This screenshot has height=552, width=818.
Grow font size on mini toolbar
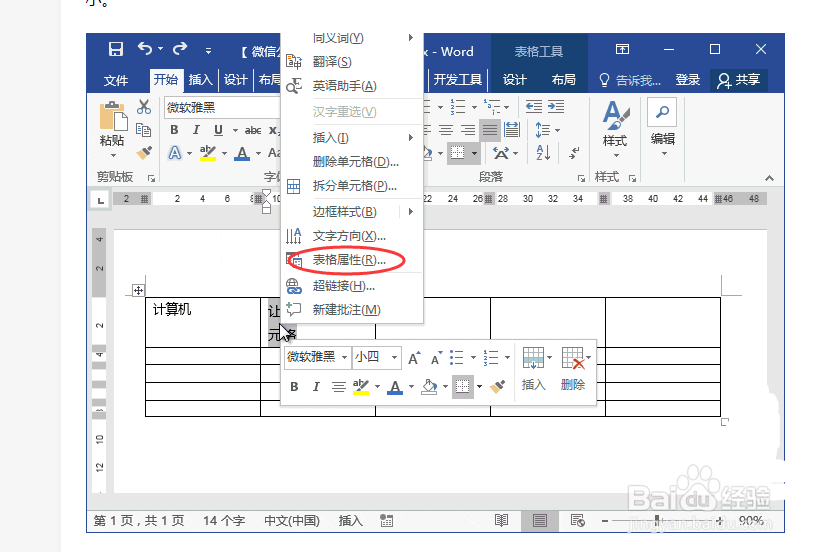click(x=414, y=358)
